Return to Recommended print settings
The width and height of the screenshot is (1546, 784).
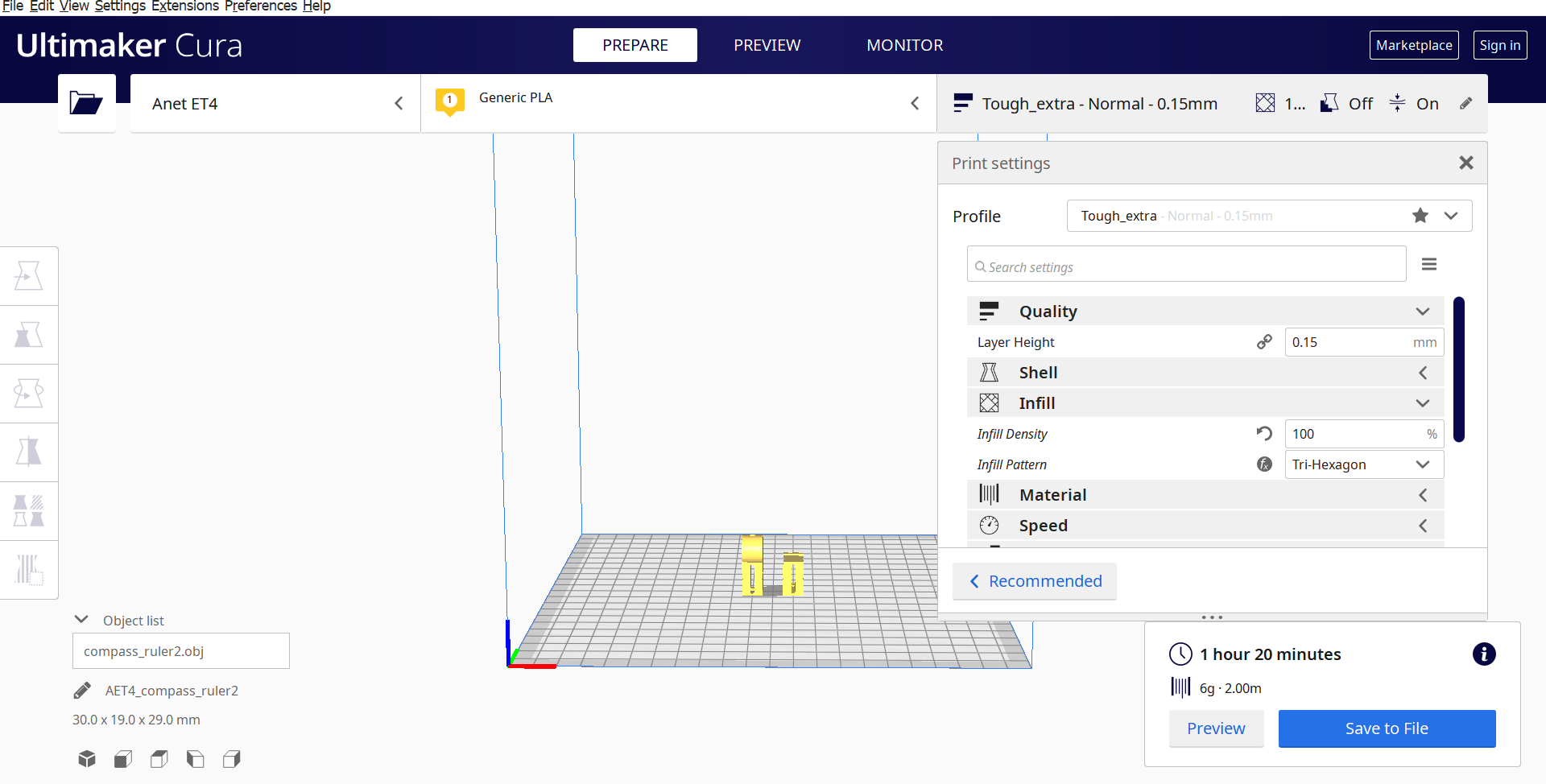click(x=1035, y=581)
